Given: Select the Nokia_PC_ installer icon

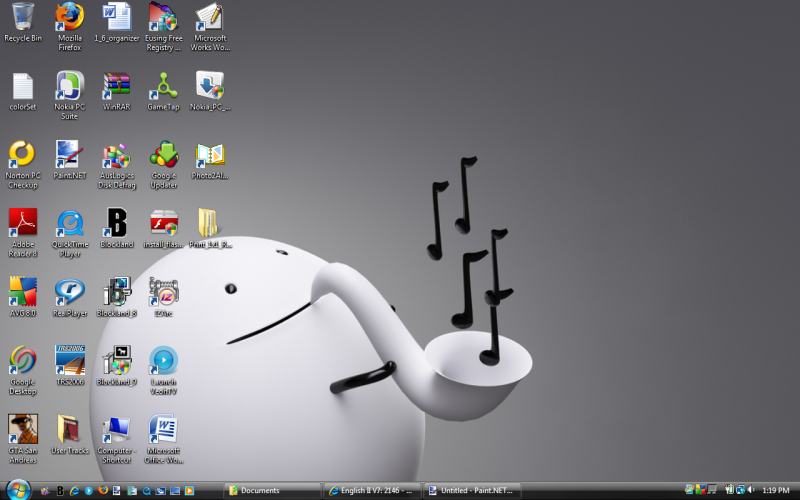Looking at the screenshot, I should pos(210,92).
